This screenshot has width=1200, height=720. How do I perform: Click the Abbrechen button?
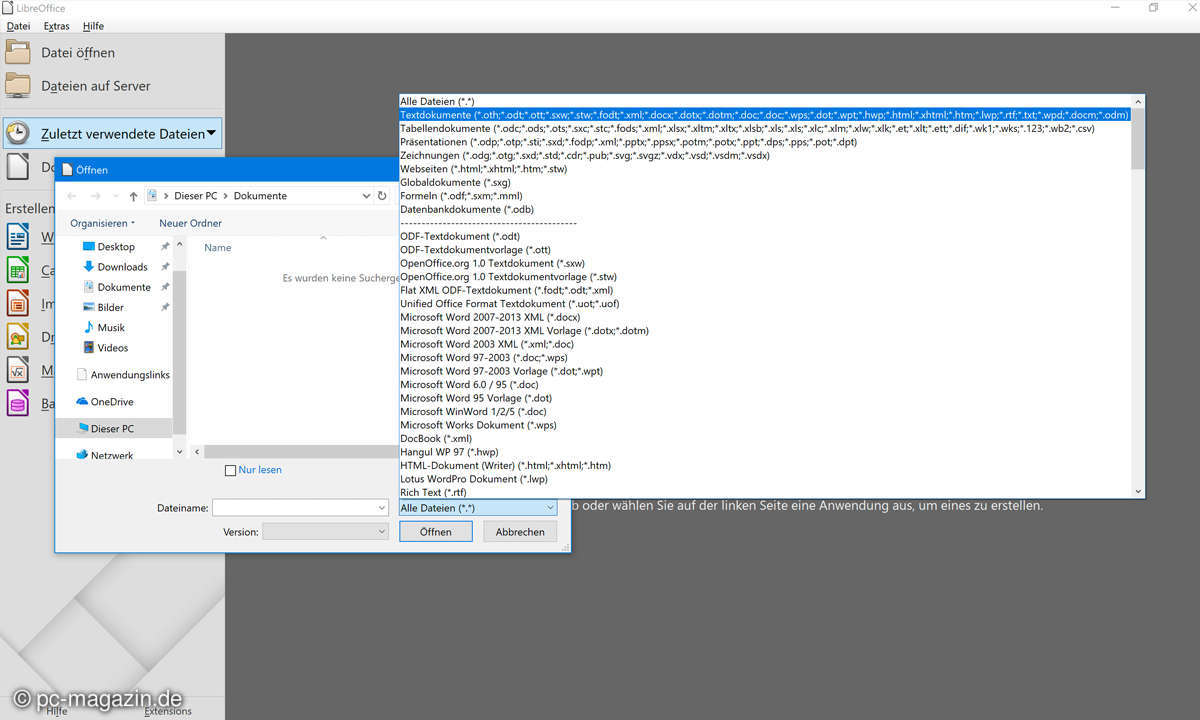click(x=520, y=532)
